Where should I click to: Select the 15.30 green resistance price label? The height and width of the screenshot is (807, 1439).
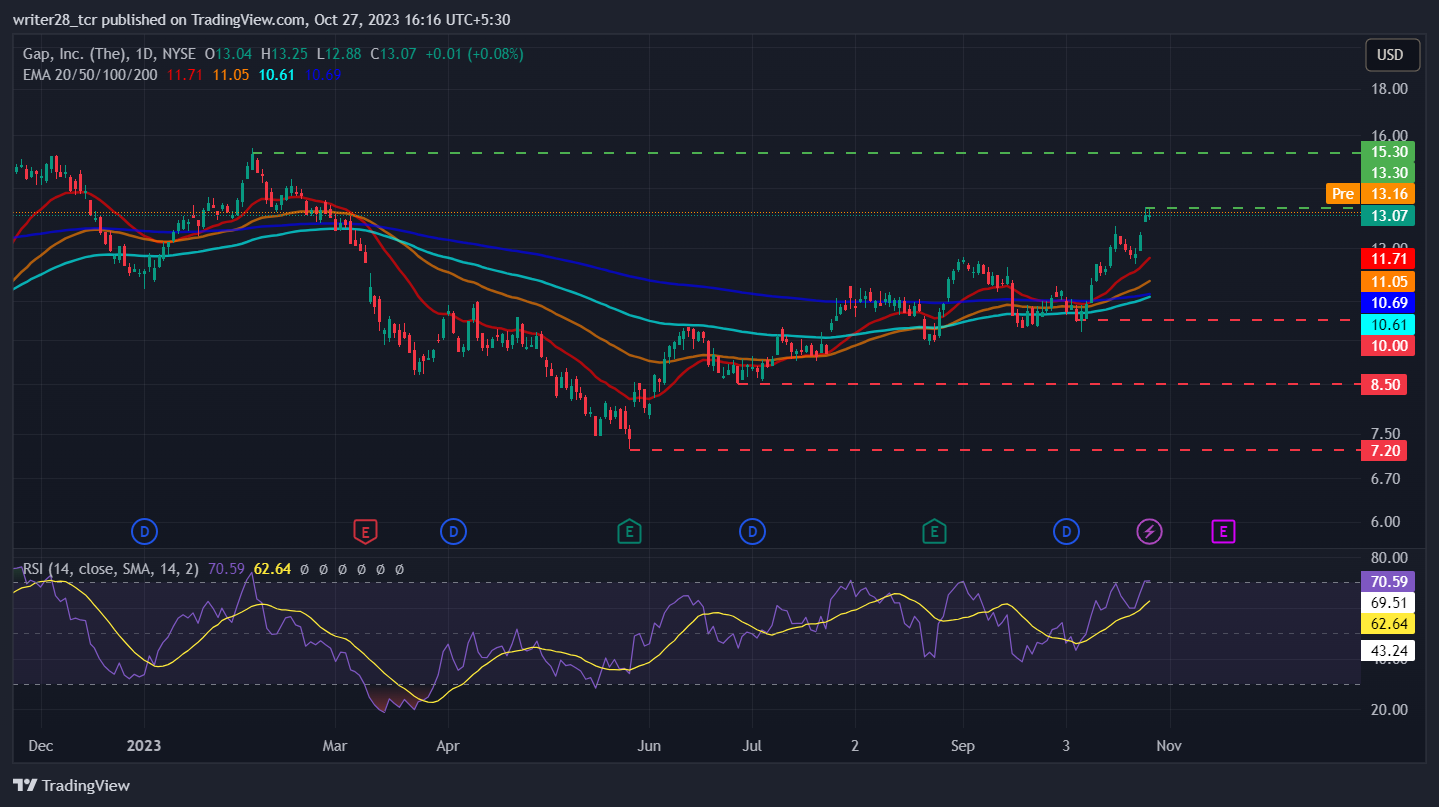[1390, 152]
